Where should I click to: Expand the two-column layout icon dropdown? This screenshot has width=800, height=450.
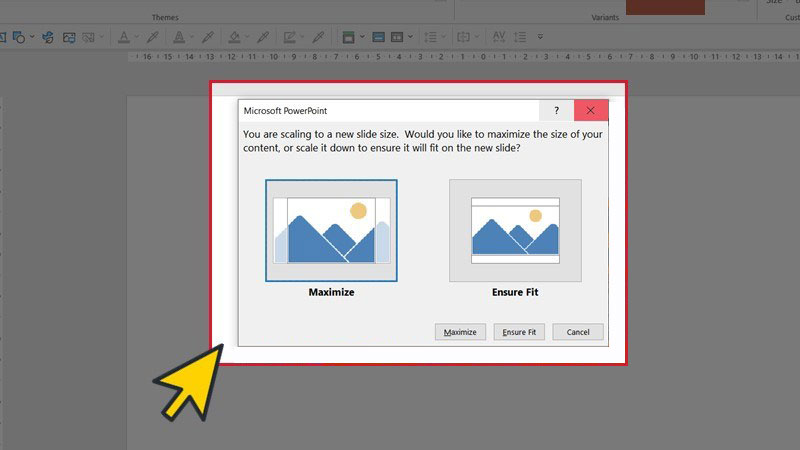click(x=410, y=37)
